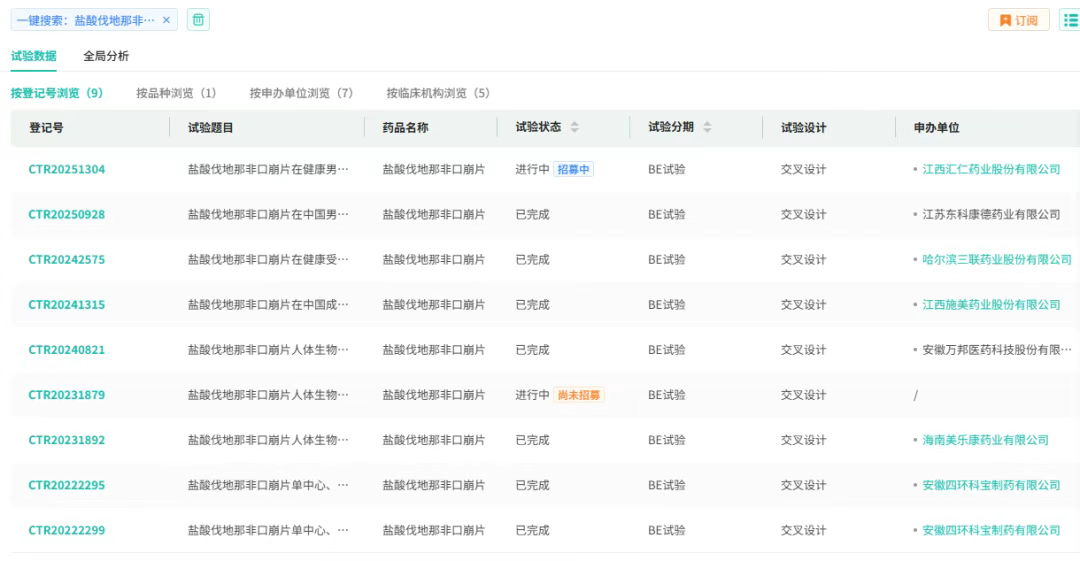Click the trash icon to clear filters
Screen dimensions: 1080x561
(x=198, y=20)
